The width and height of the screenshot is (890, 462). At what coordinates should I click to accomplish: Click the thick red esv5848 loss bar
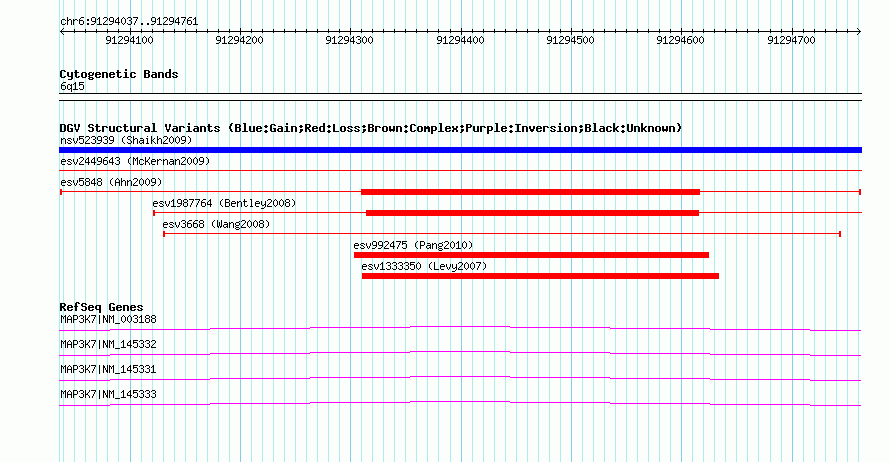pos(531,192)
